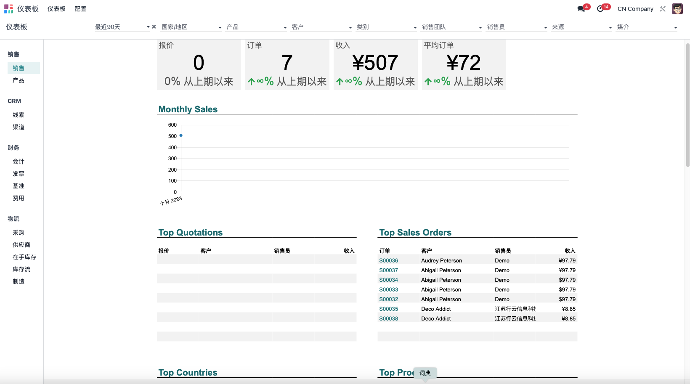Open sales order S00038 link
The image size is (690, 384).
(x=389, y=318)
